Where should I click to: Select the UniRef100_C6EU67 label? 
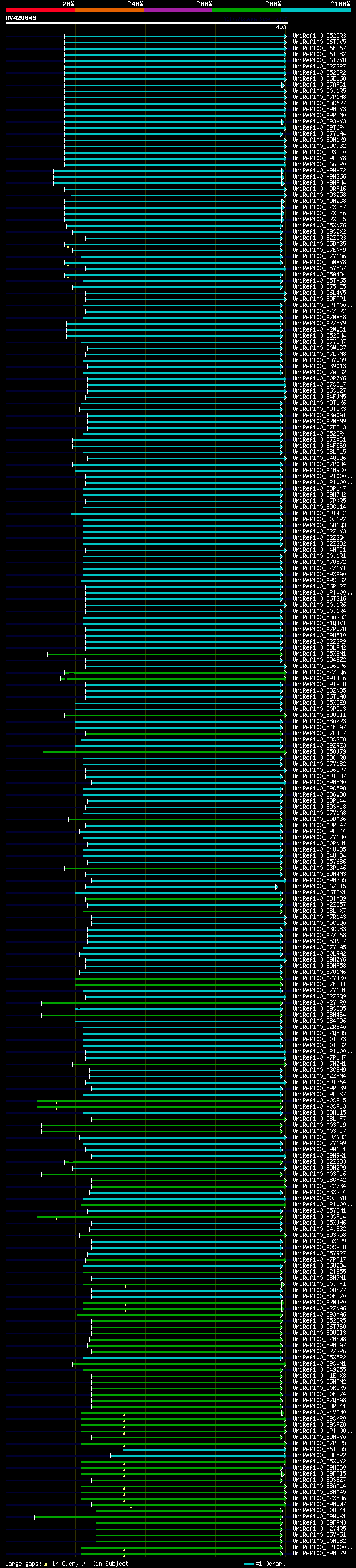coord(319,48)
